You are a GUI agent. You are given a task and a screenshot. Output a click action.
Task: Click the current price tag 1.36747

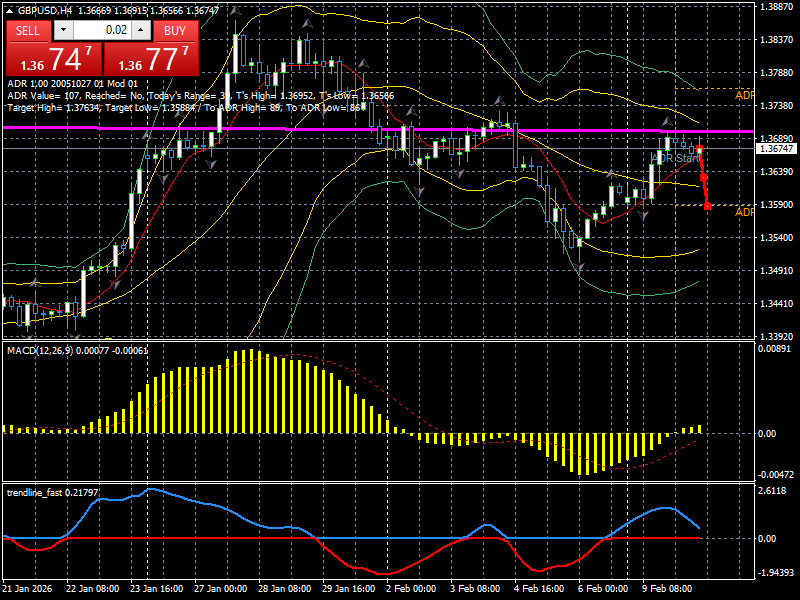pyautogui.click(x=776, y=148)
